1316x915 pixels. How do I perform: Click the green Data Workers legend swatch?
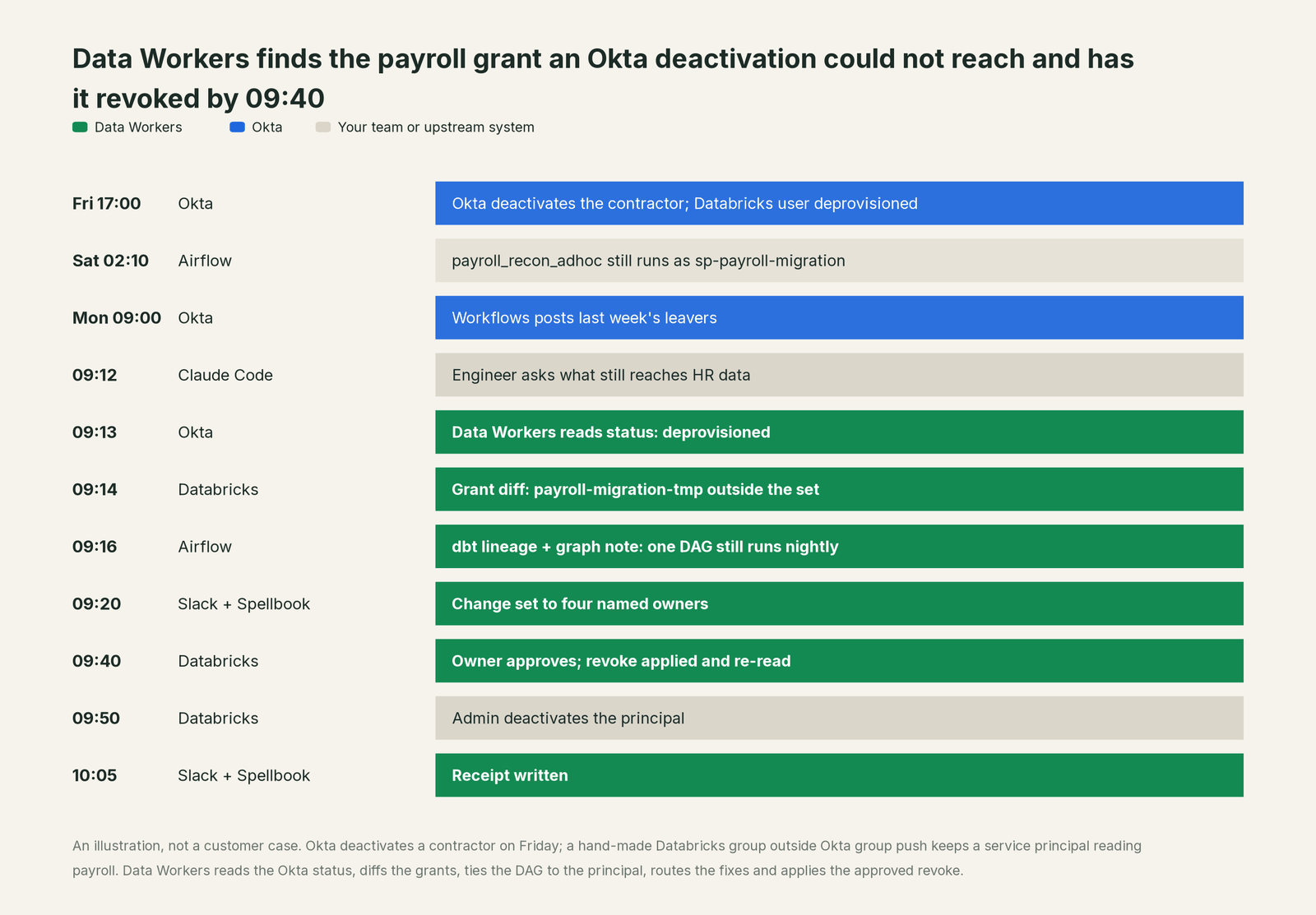pyautogui.click(x=80, y=127)
